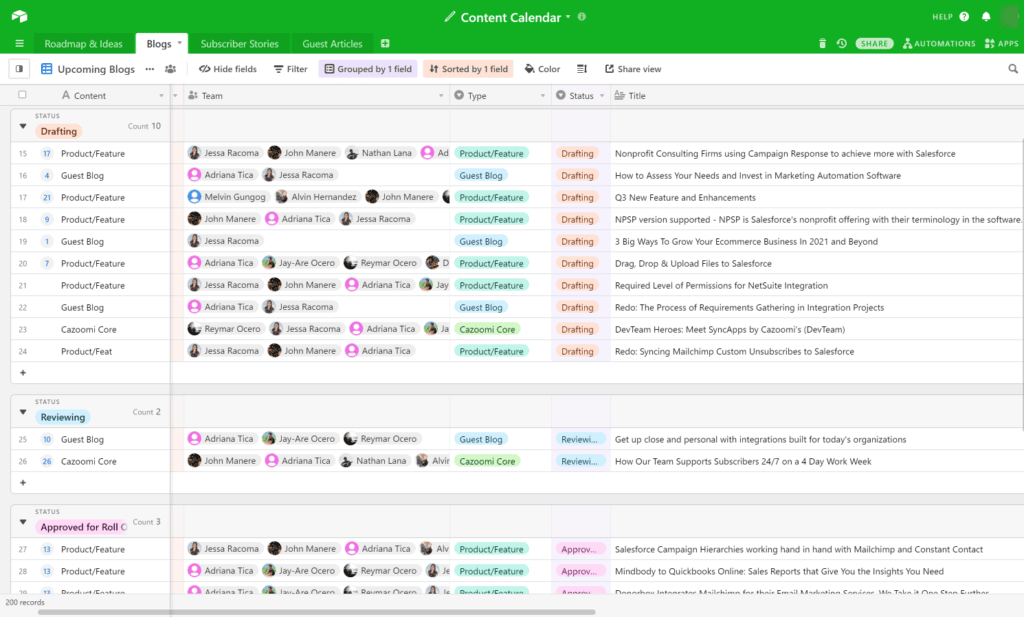The image size is (1024, 617).
Task: Switch to Subscriber Stories tab
Action: coord(240,44)
